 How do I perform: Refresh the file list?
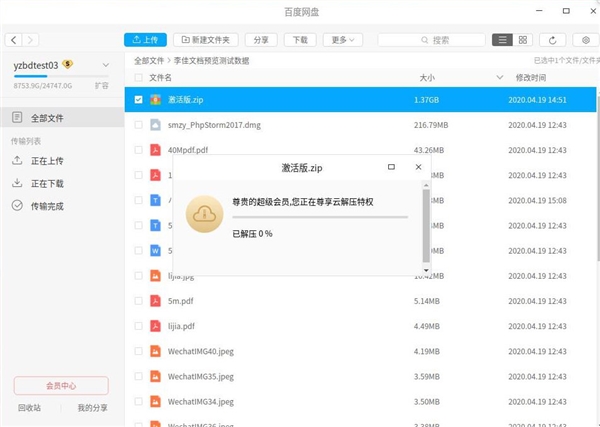553,40
